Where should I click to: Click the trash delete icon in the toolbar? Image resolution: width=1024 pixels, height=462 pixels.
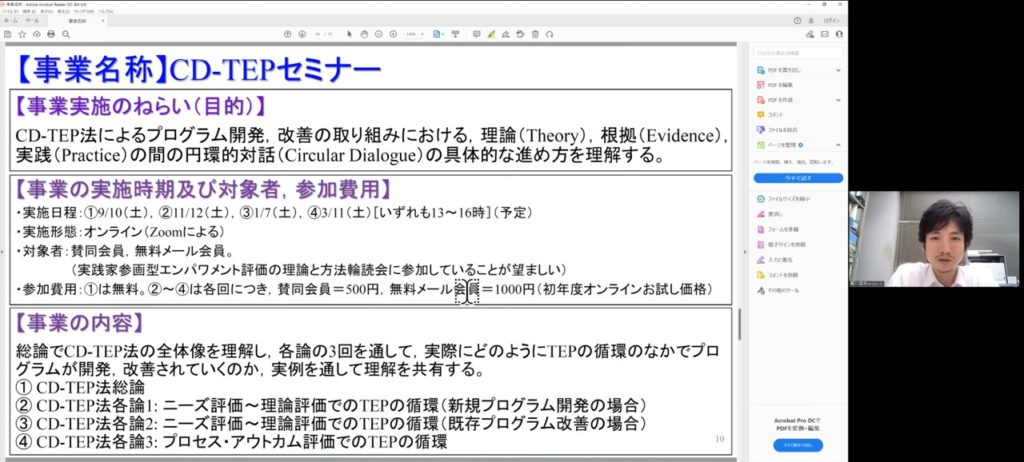tap(536, 33)
